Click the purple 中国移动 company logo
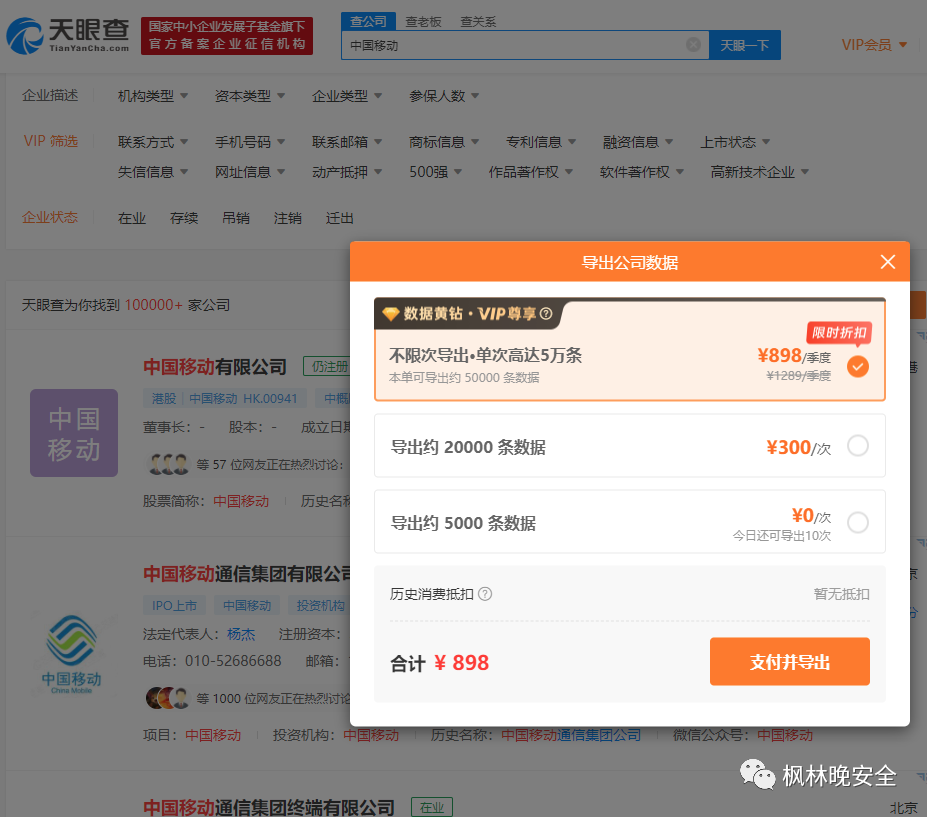The width and height of the screenshot is (927, 817). coord(74,433)
